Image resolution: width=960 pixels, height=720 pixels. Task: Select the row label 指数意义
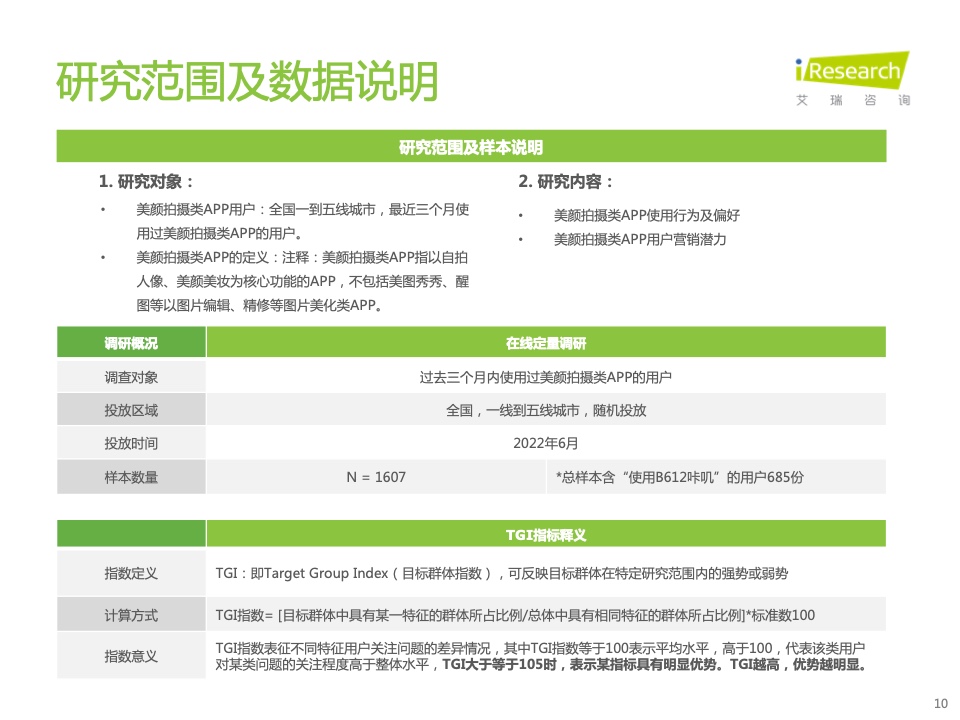click(131, 656)
